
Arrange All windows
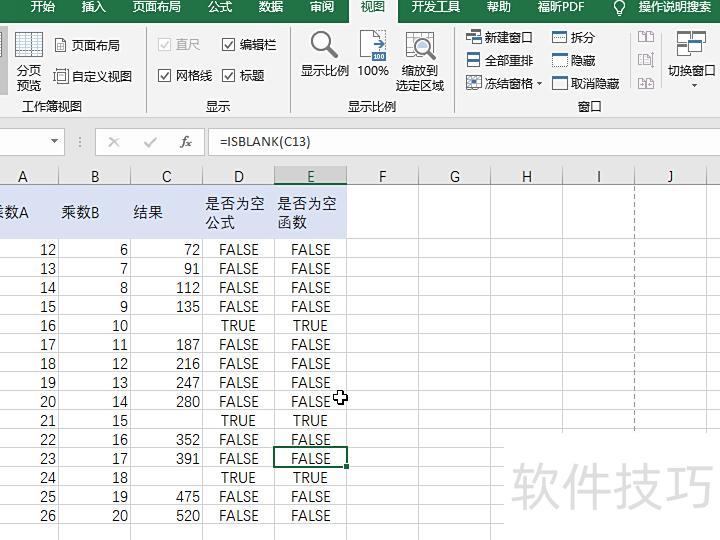(x=499, y=60)
